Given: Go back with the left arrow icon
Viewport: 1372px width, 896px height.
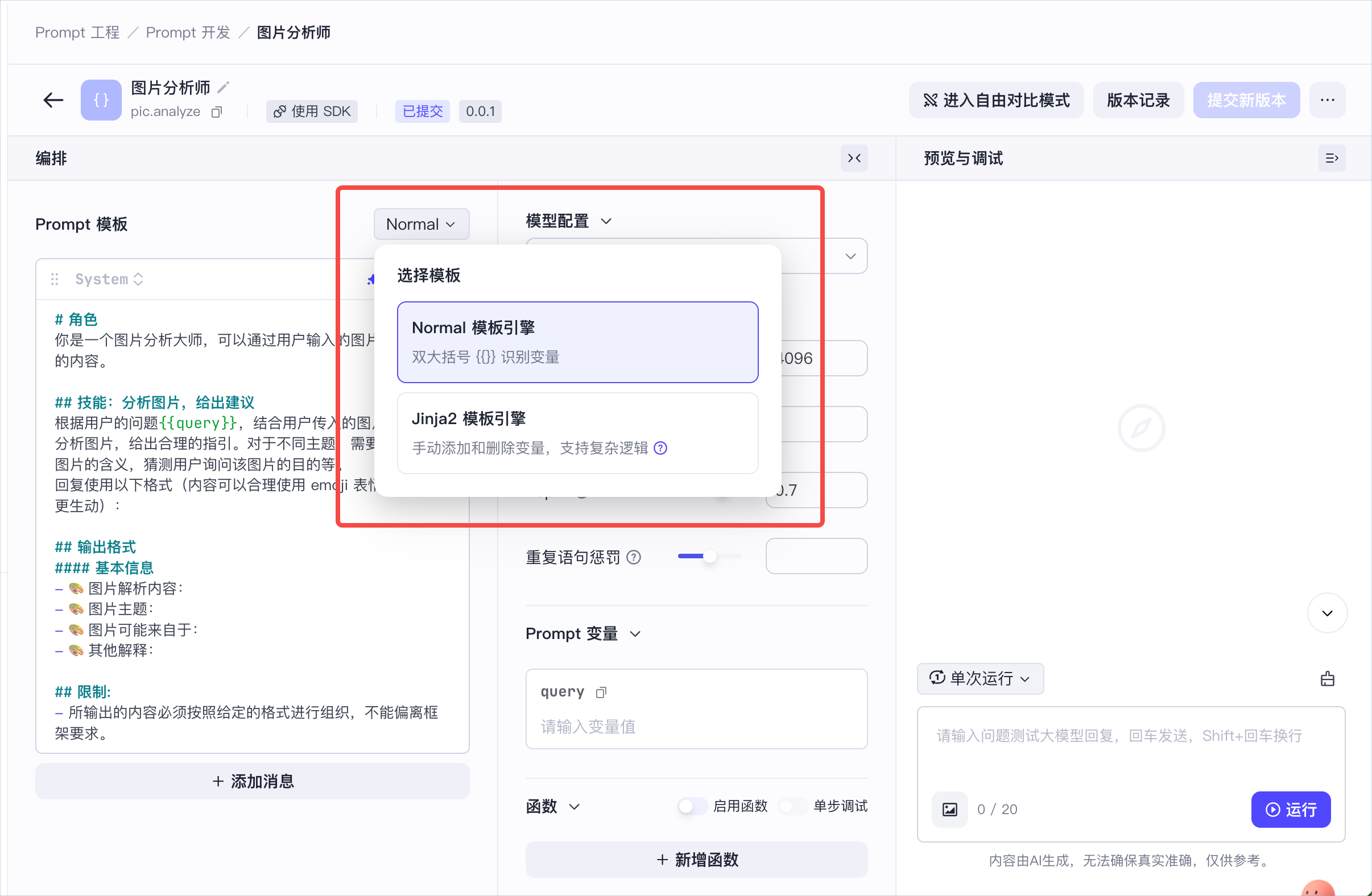Looking at the screenshot, I should pos(53,100).
